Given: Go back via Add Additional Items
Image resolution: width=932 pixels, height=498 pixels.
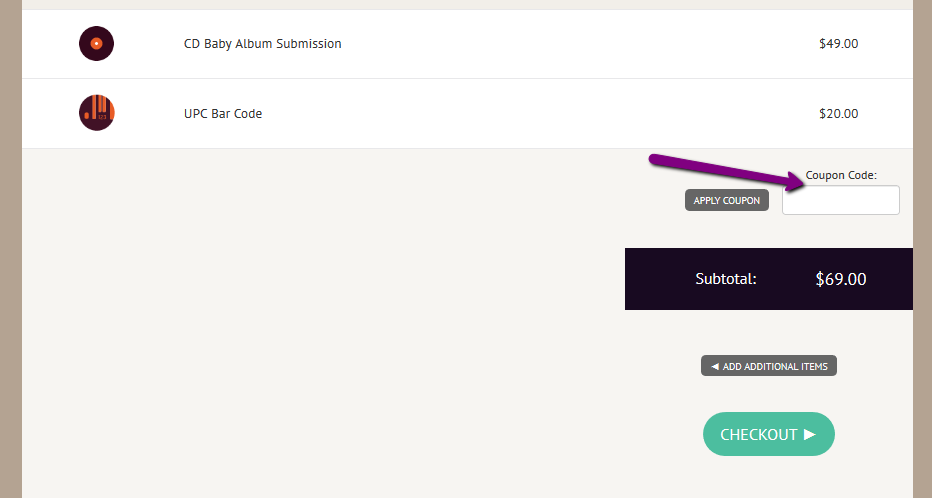Looking at the screenshot, I should [x=769, y=365].
